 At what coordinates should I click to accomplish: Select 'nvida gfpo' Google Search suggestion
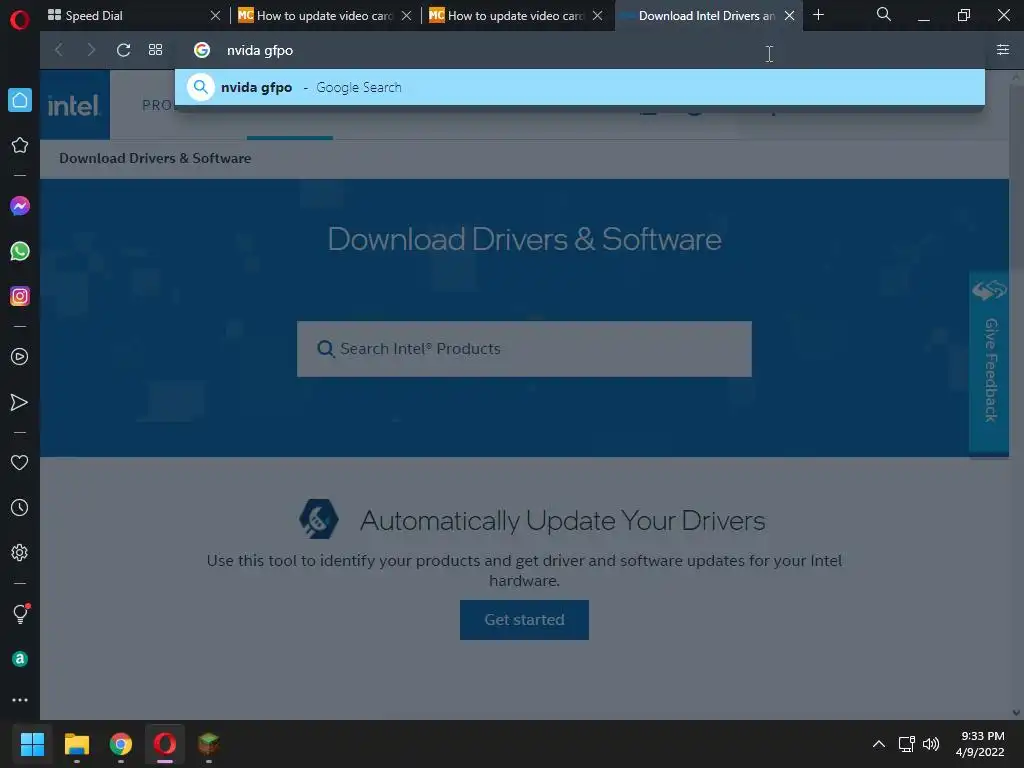point(580,87)
